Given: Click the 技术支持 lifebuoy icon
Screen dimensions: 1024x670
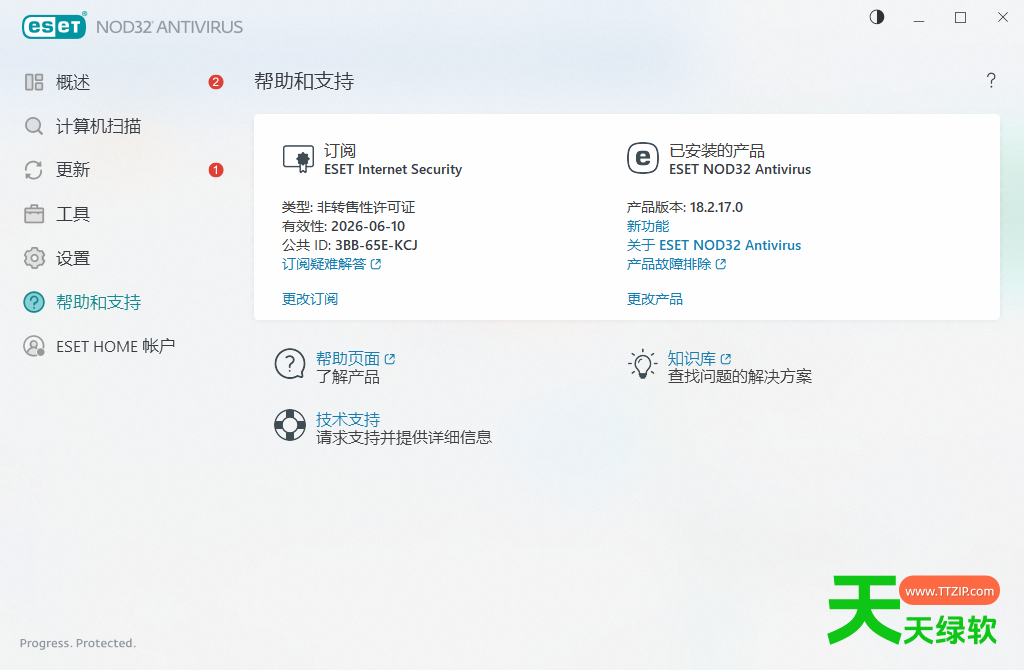Looking at the screenshot, I should click(290, 425).
